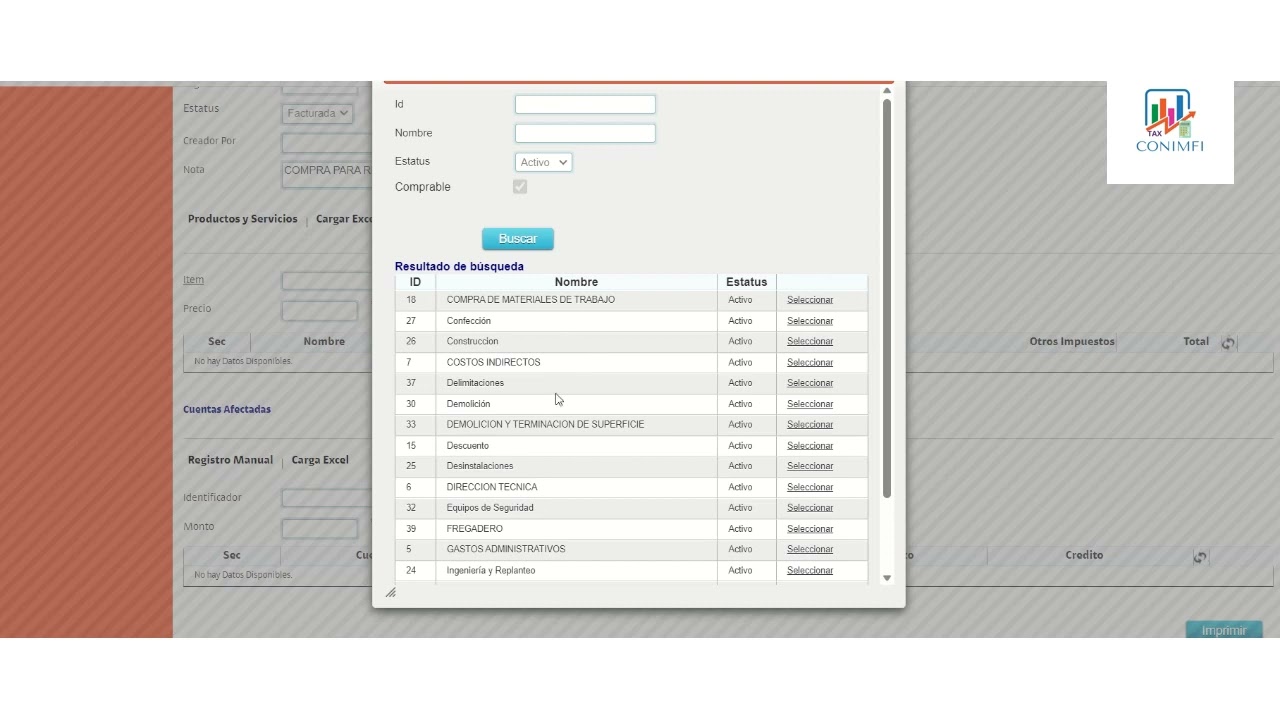Focus the Identificador input field

click(x=327, y=498)
